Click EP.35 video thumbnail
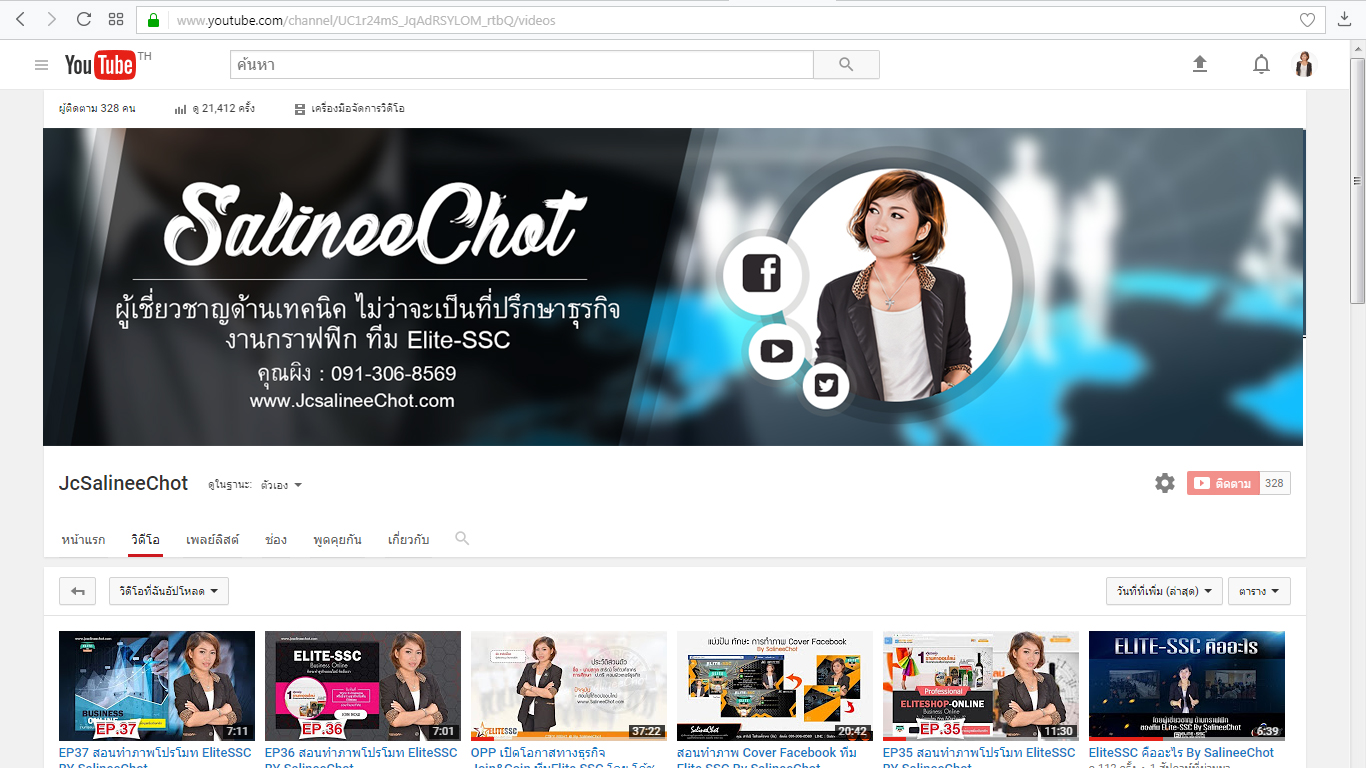This screenshot has width=1366, height=768. tap(981, 686)
